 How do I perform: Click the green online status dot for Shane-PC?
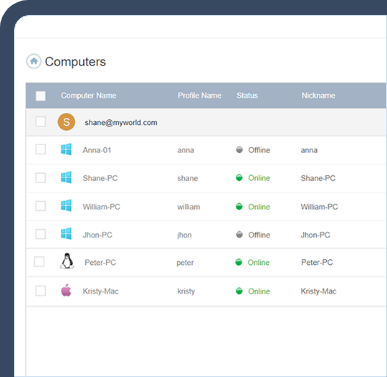(239, 178)
